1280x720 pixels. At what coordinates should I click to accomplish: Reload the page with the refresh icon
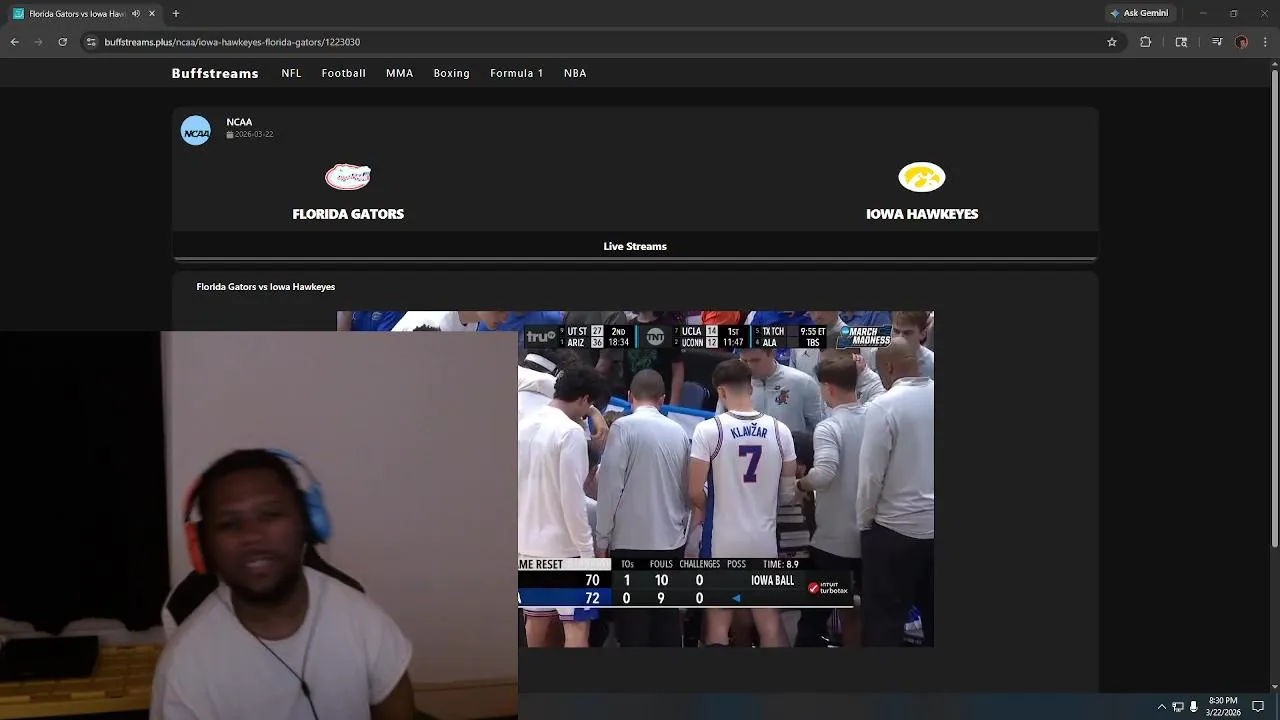(62, 42)
